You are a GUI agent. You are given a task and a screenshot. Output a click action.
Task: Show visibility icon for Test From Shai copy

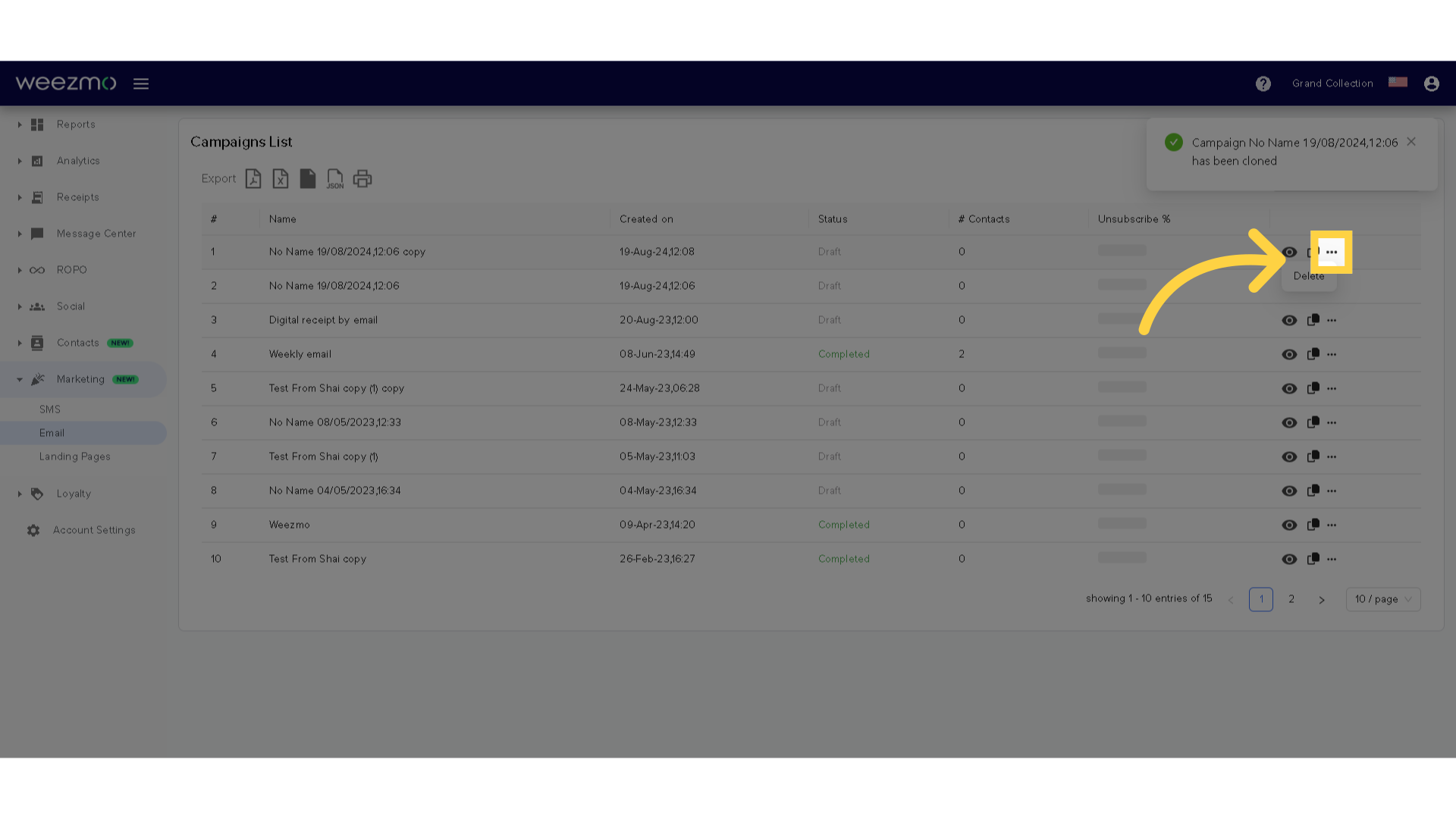pyautogui.click(x=1289, y=558)
